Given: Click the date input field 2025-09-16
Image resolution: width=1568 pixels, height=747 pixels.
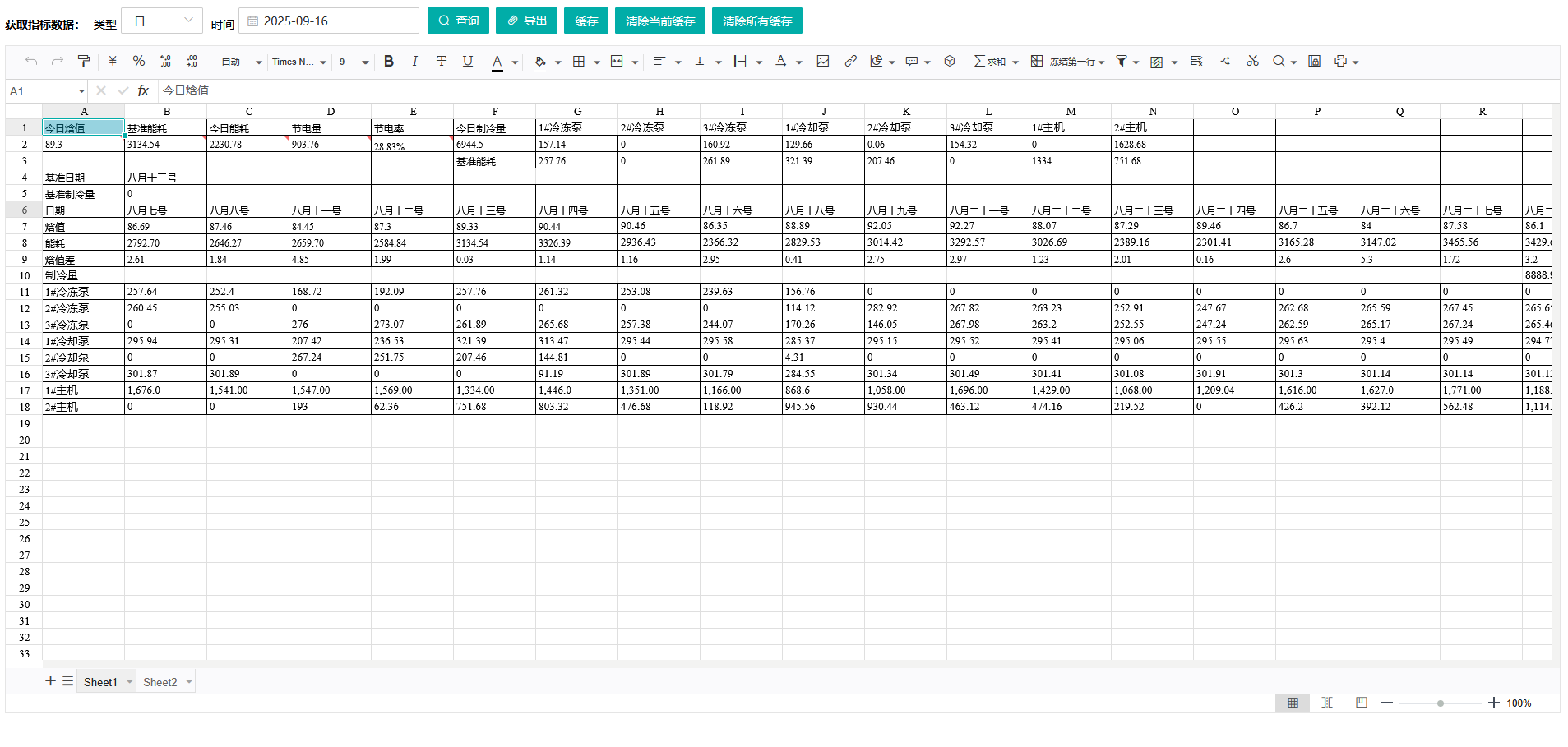Looking at the screenshot, I should point(329,21).
